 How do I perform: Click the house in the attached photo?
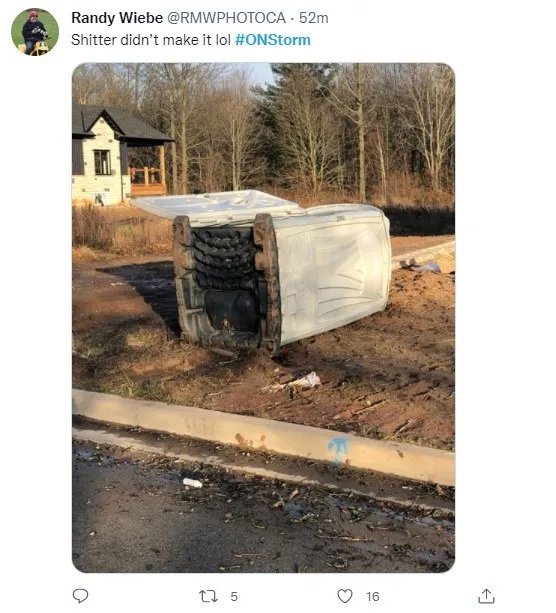pos(119,156)
